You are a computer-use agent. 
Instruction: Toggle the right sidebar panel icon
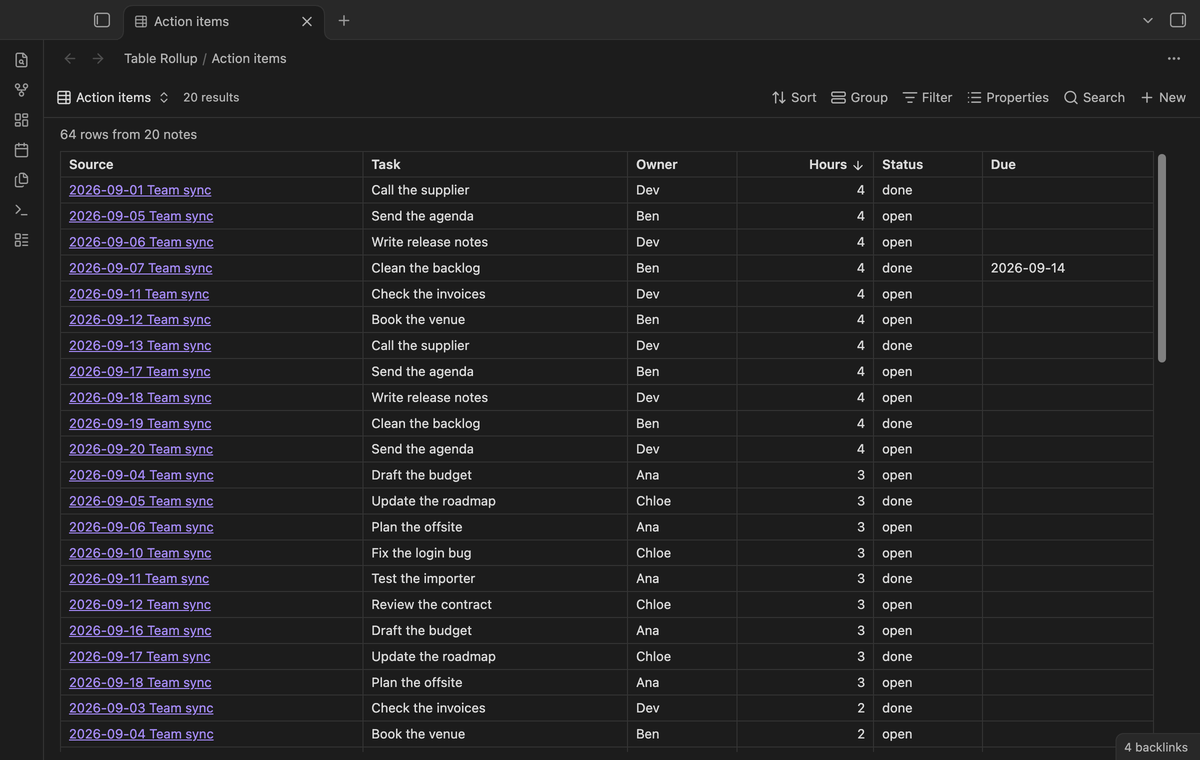pyautogui.click(x=1177, y=20)
